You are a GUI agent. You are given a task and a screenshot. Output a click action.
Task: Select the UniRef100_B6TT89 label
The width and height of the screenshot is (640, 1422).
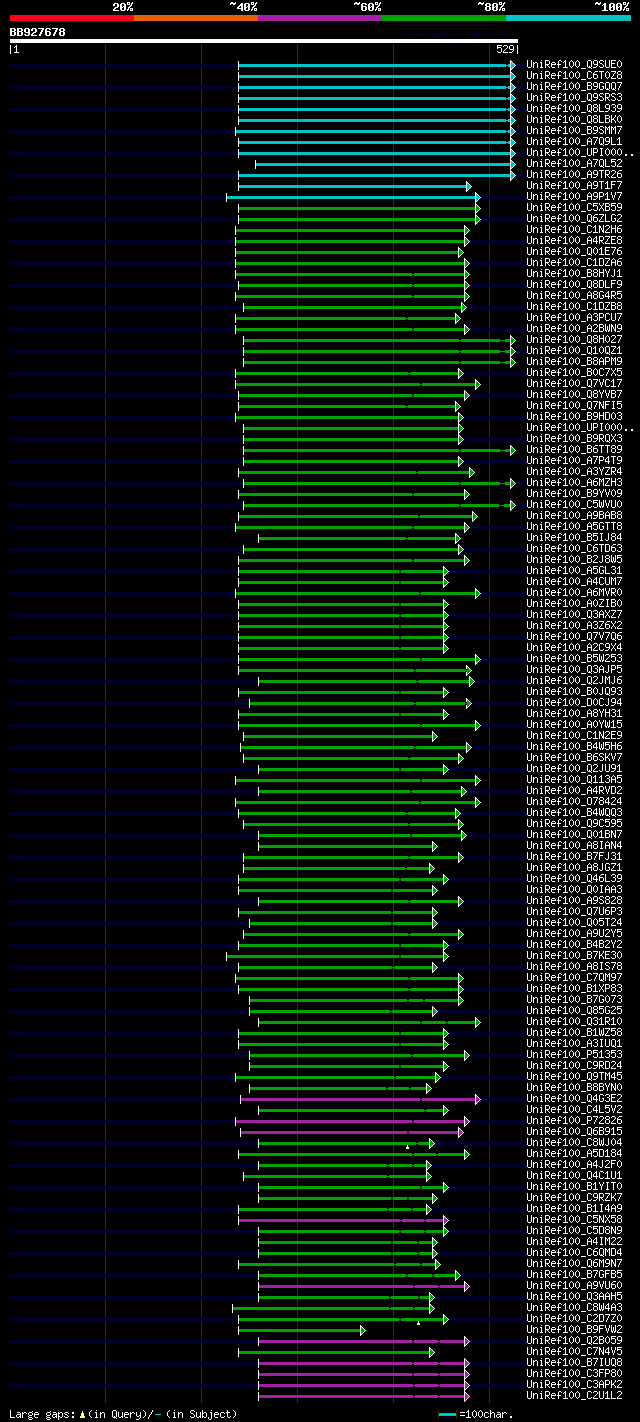574,450
